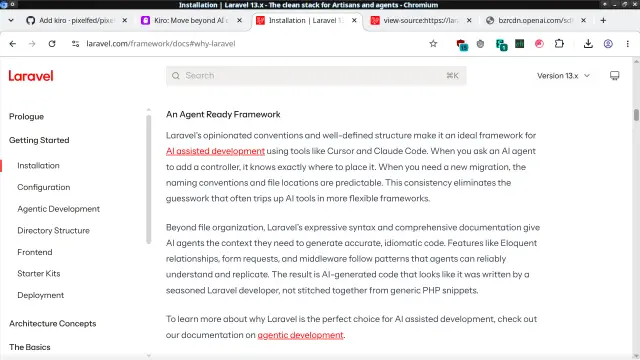
Task: Close the view-source tab
Action: [469, 20]
